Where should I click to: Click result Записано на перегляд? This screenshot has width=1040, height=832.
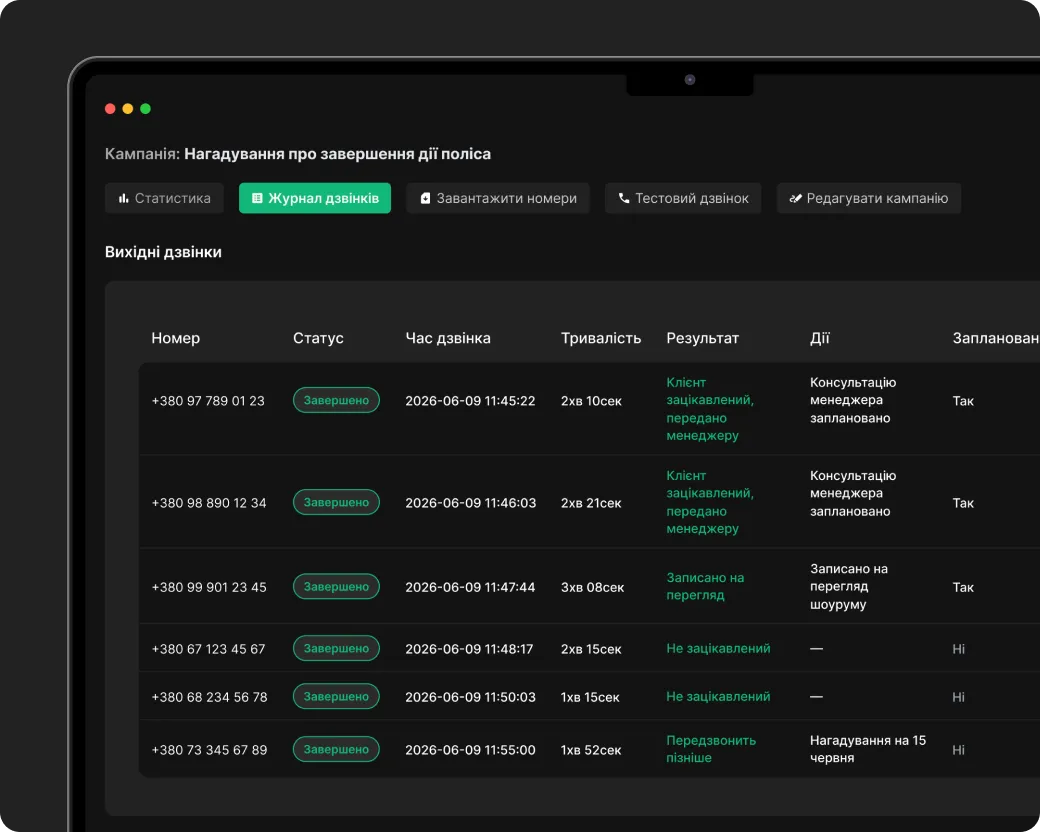(706, 587)
